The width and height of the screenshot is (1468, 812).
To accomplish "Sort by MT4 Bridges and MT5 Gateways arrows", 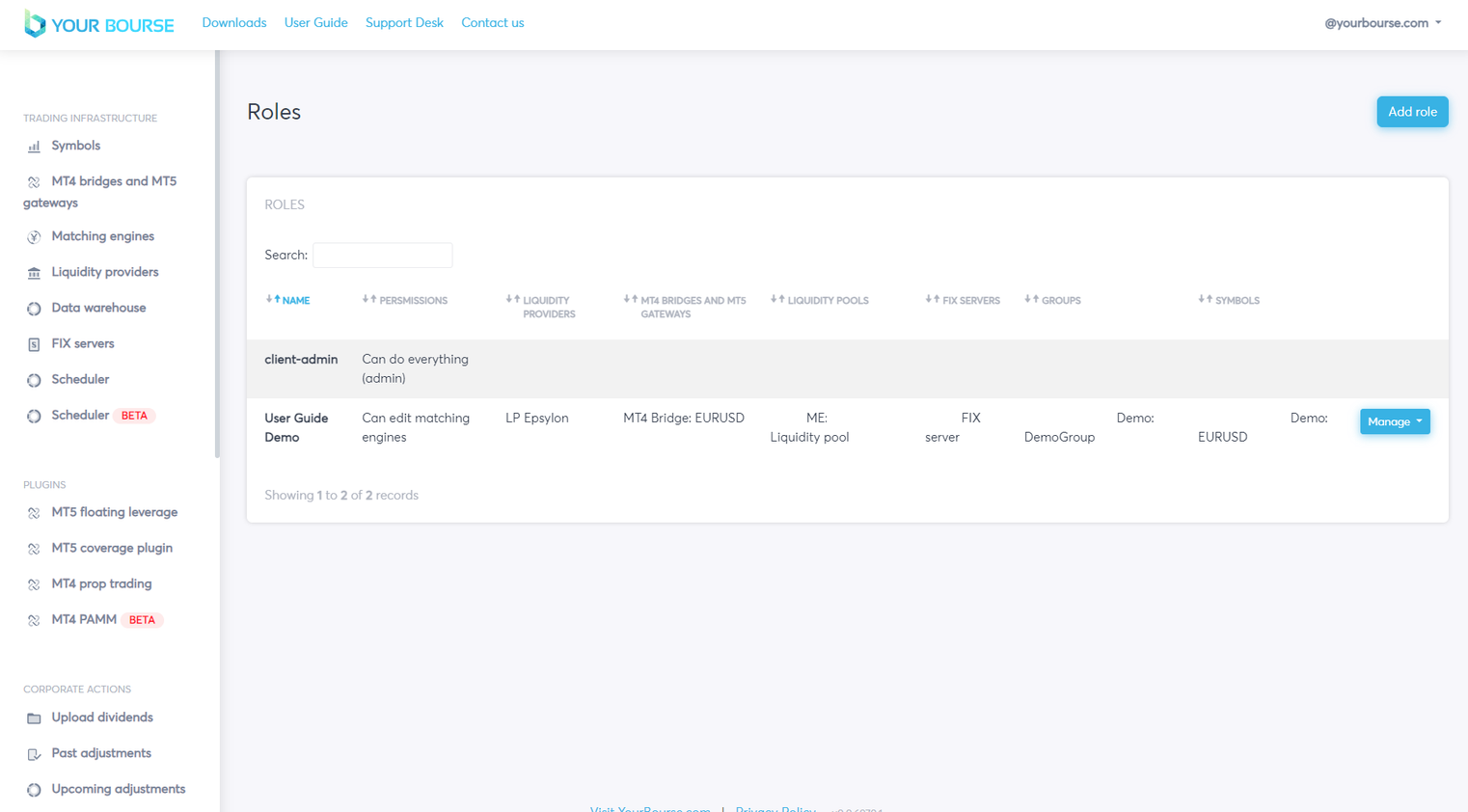I will point(631,300).
